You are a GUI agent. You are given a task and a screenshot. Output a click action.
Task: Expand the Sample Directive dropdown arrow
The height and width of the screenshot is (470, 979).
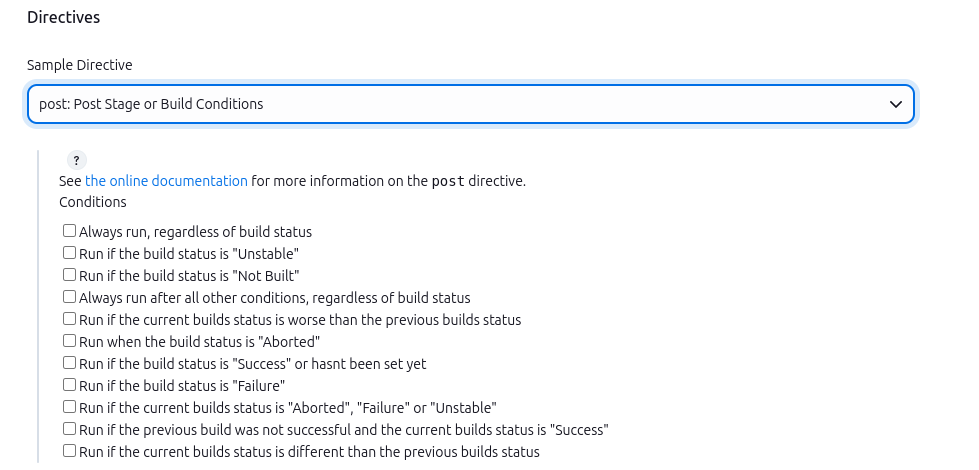coord(896,104)
